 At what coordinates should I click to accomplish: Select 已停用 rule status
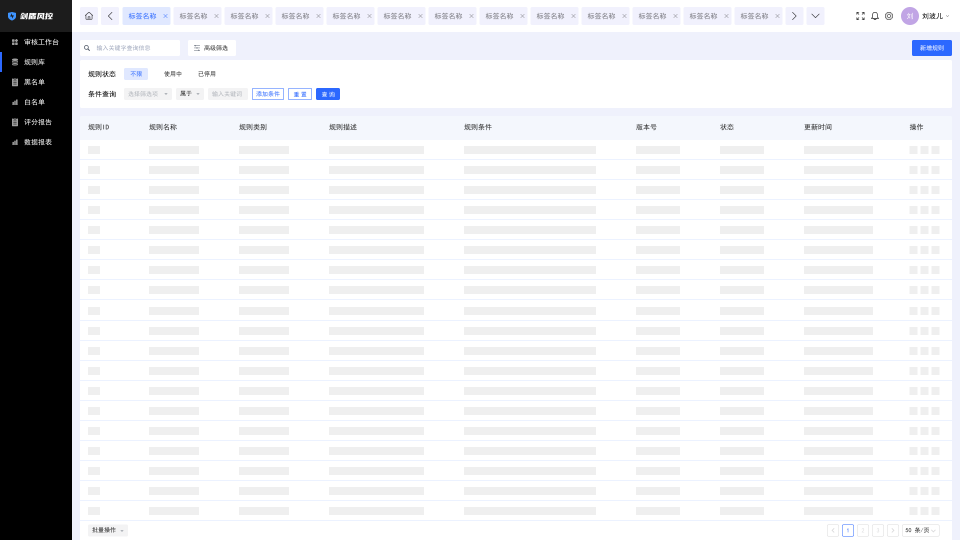tap(207, 73)
